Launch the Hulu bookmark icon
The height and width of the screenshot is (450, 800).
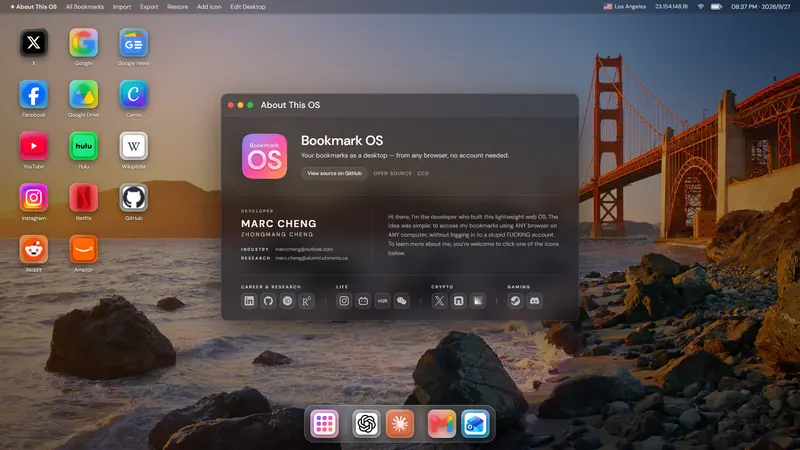[x=84, y=146]
